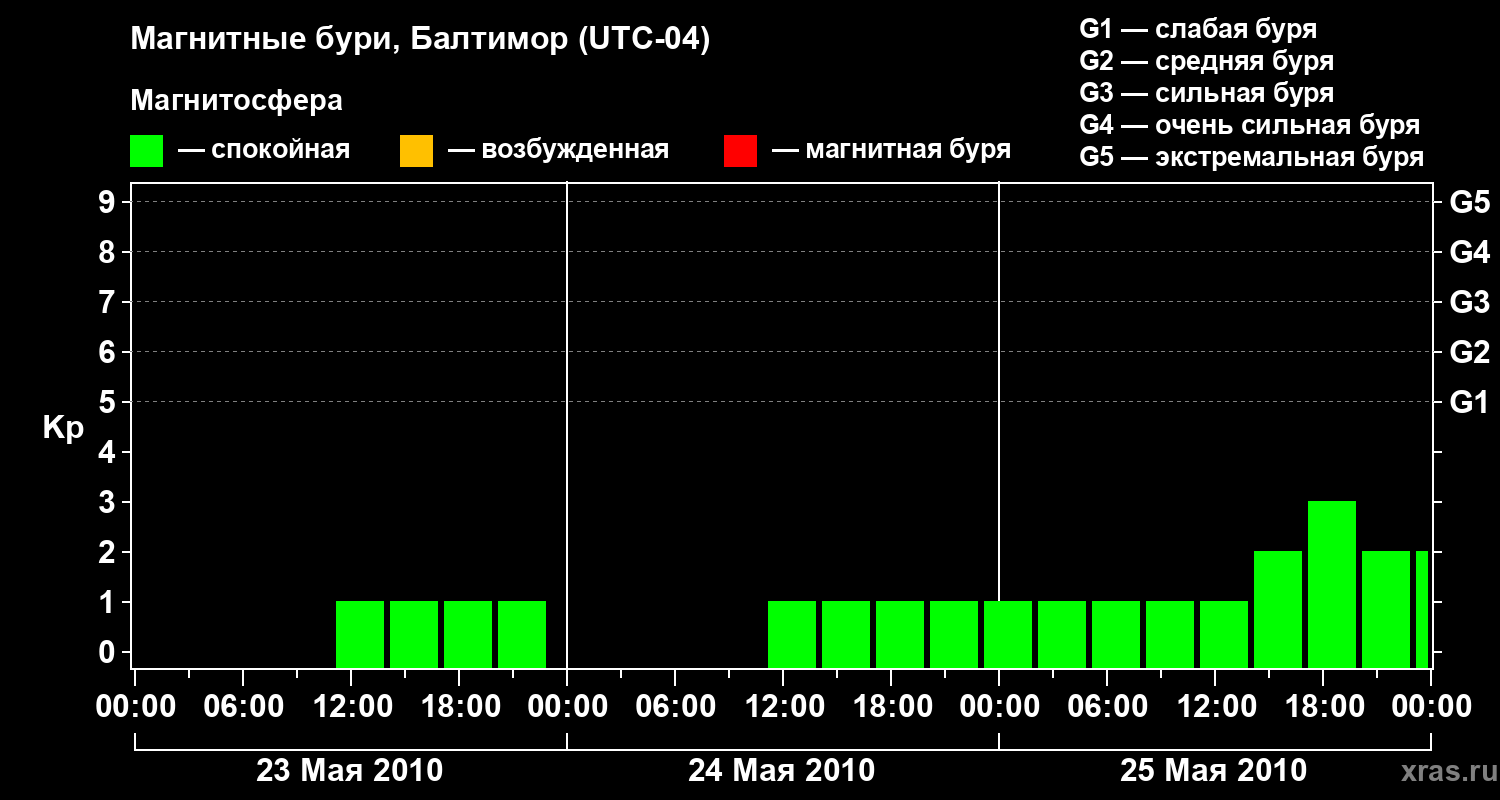The height and width of the screenshot is (800, 1500).
Task: Click the right-axis 'G4' level label
Action: tap(1470, 252)
